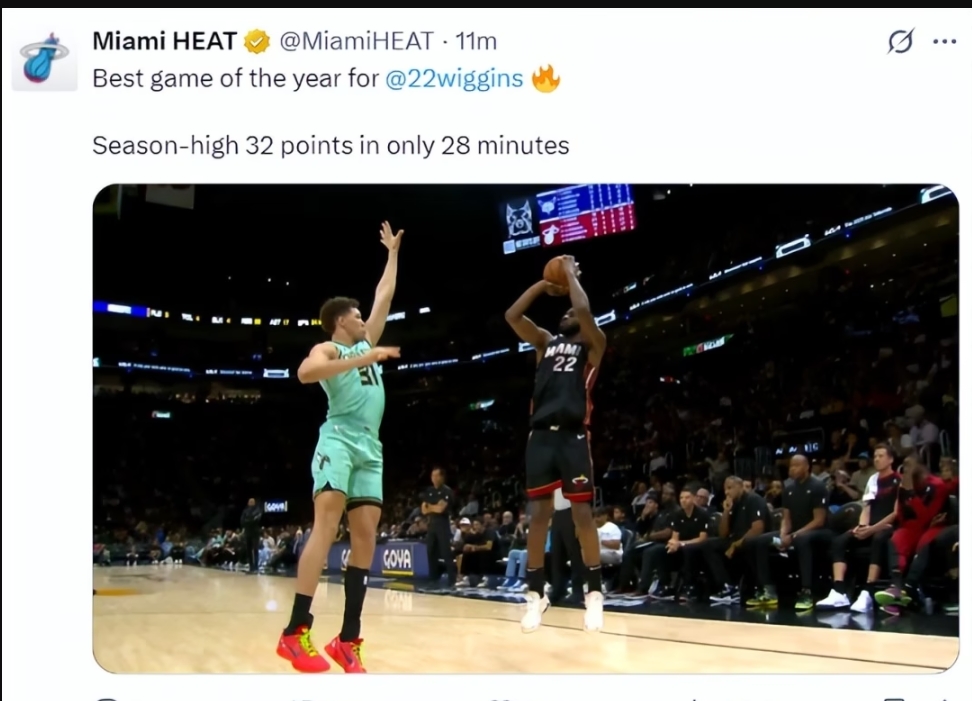Click the gold verified badge
Viewport: 972px width, 701px height.
(257, 42)
